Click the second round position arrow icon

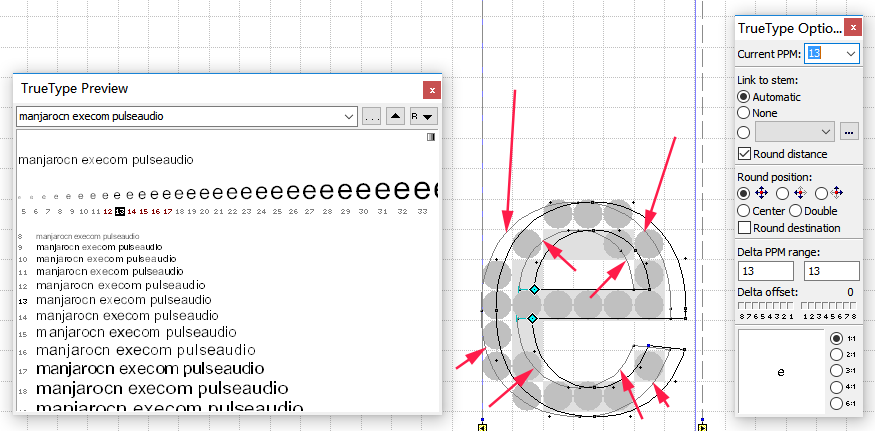(800, 194)
